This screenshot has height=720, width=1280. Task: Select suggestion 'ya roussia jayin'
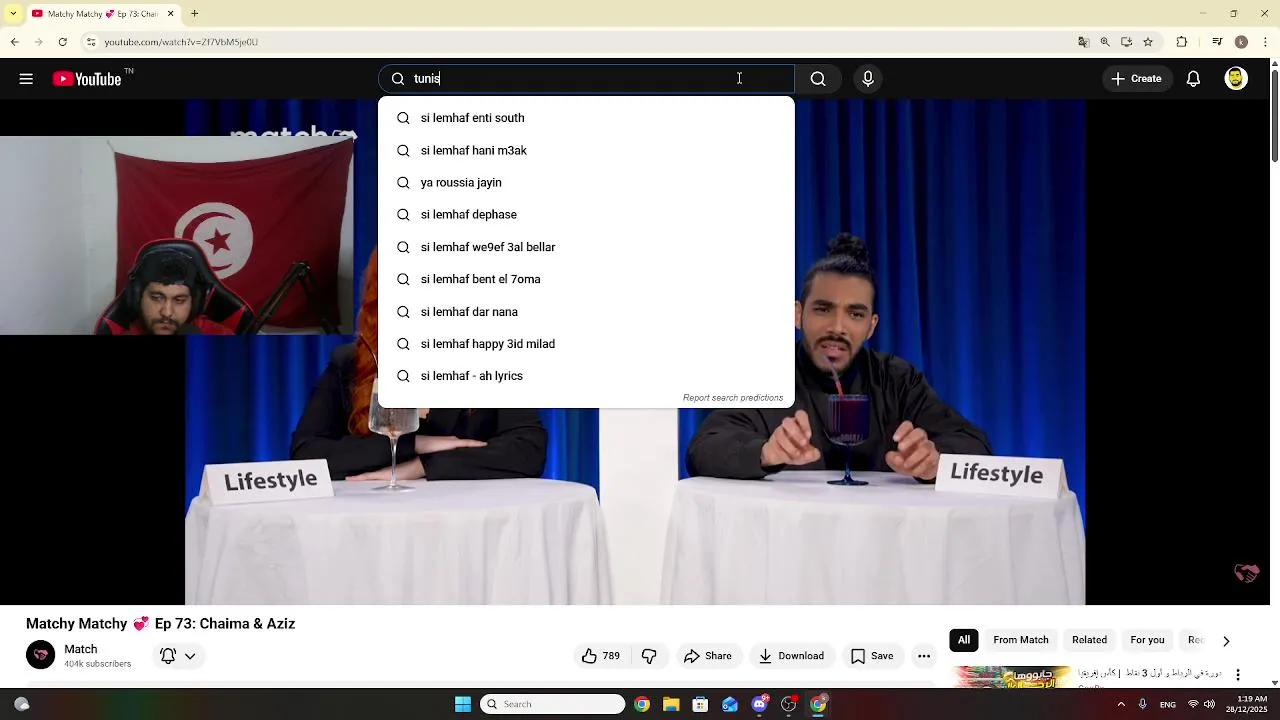click(x=586, y=183)
